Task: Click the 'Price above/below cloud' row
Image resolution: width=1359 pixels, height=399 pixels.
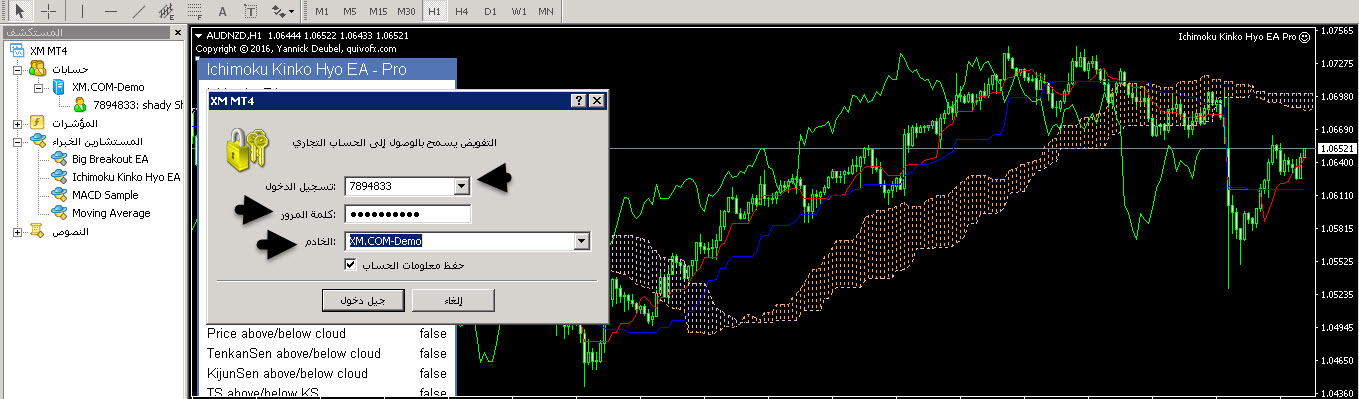Action: 327,333
